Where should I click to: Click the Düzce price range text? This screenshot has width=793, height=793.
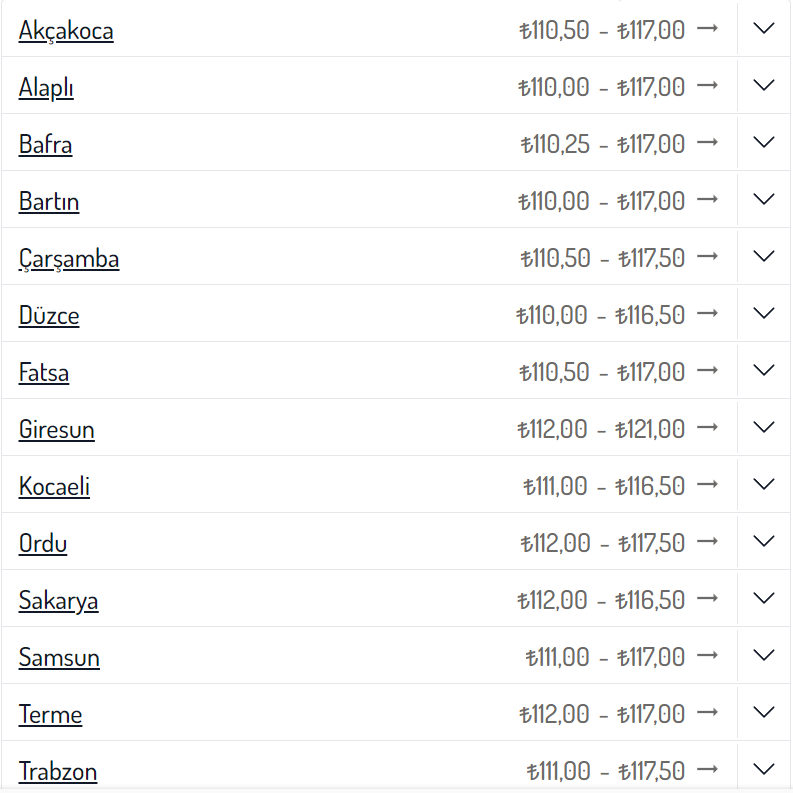click(x=600, y=315)
